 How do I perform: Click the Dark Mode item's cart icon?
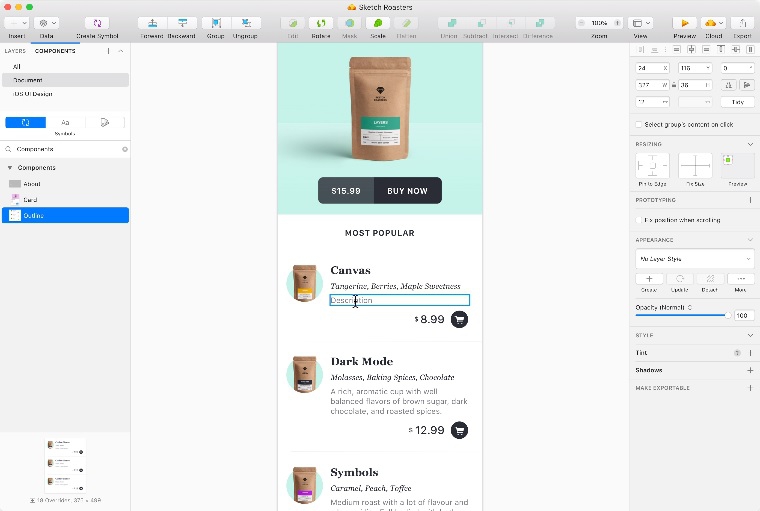459,430
